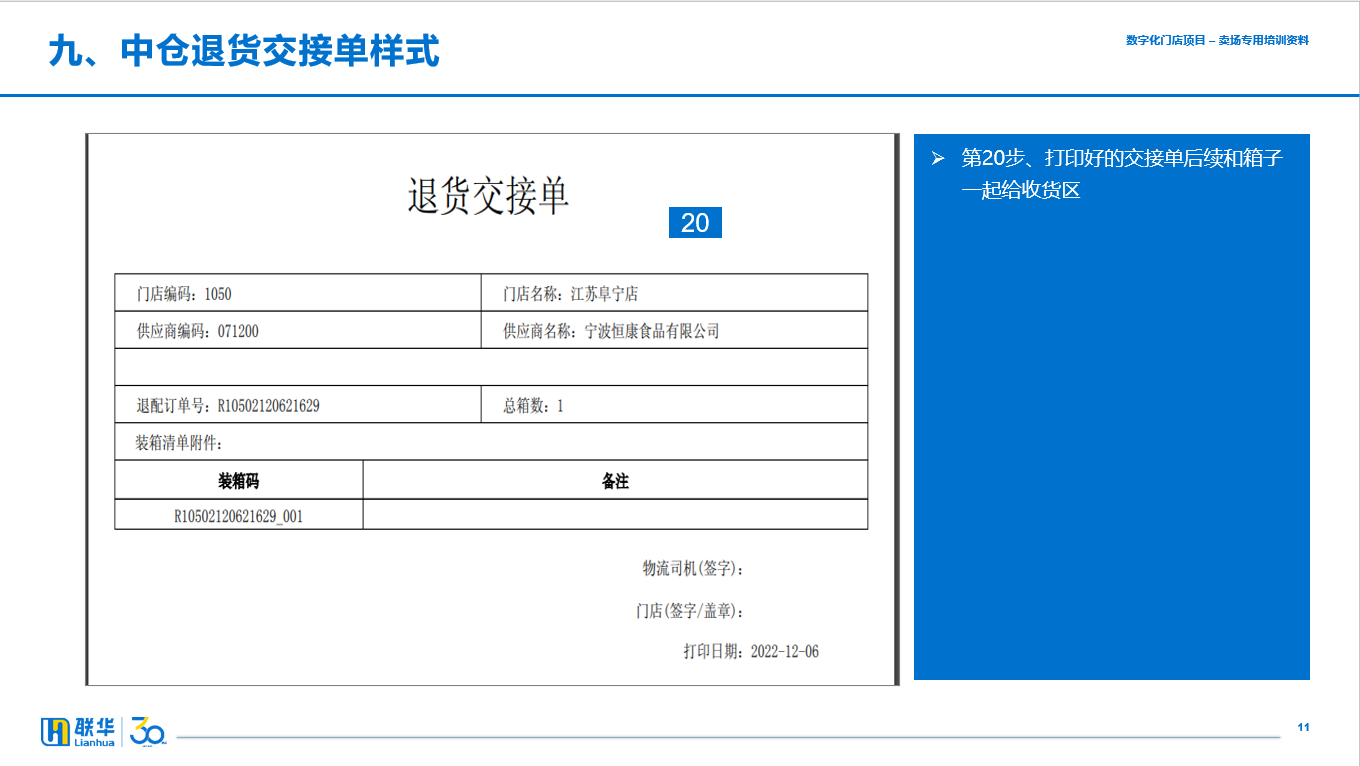
Task: Click the cell 供应商名称：宁波恒康食品有限公司
Action: 675,330
